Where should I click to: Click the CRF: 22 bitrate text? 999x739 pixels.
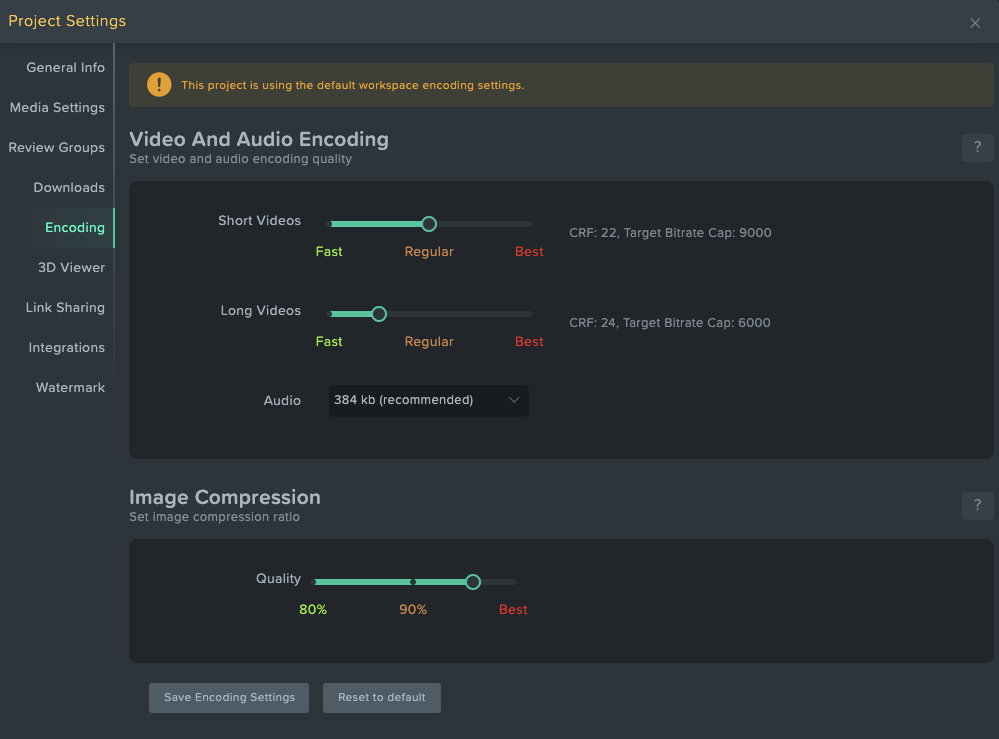point(670,233)
